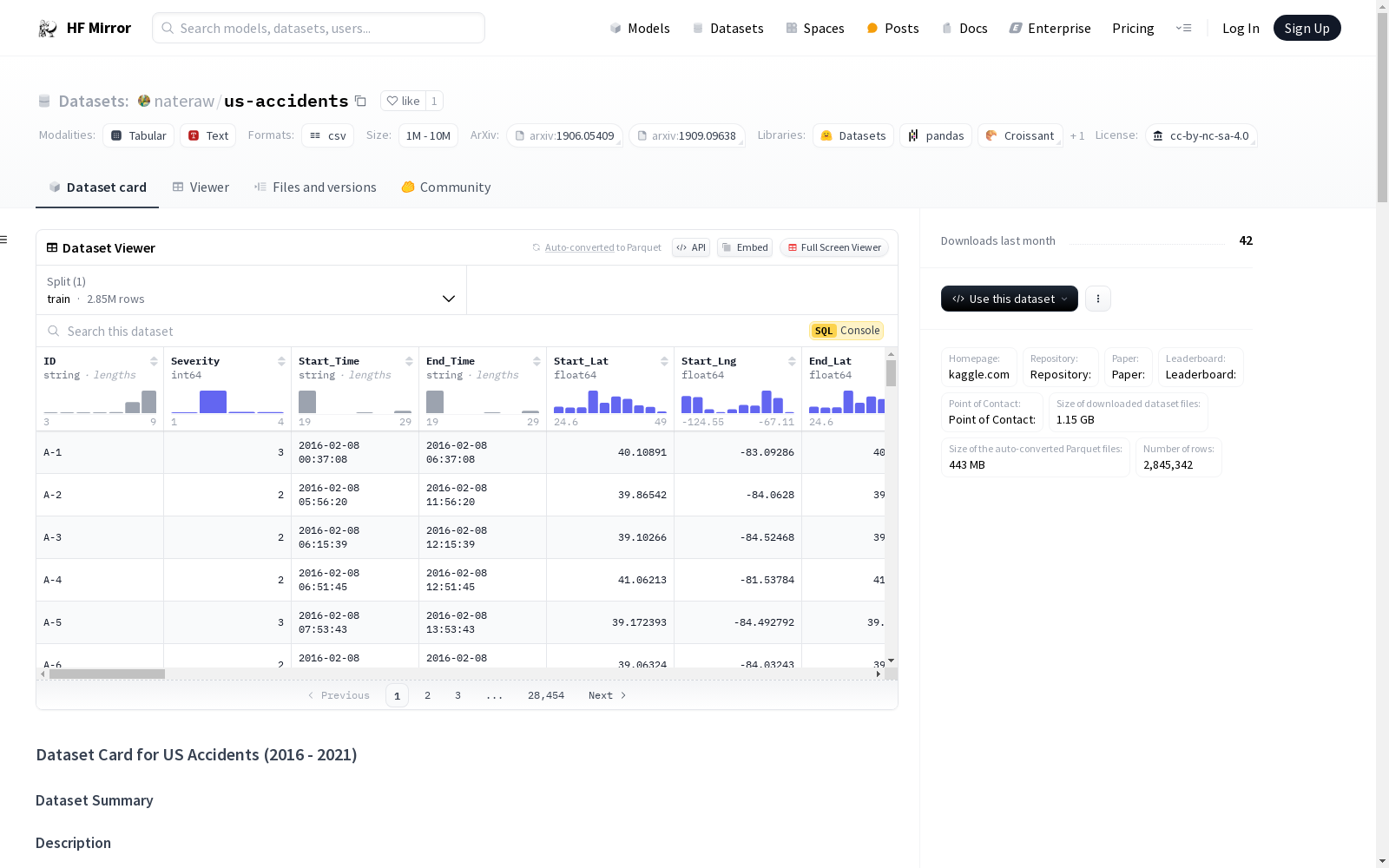
Task: Open Docs in top navigation
Action: (964, 29)
